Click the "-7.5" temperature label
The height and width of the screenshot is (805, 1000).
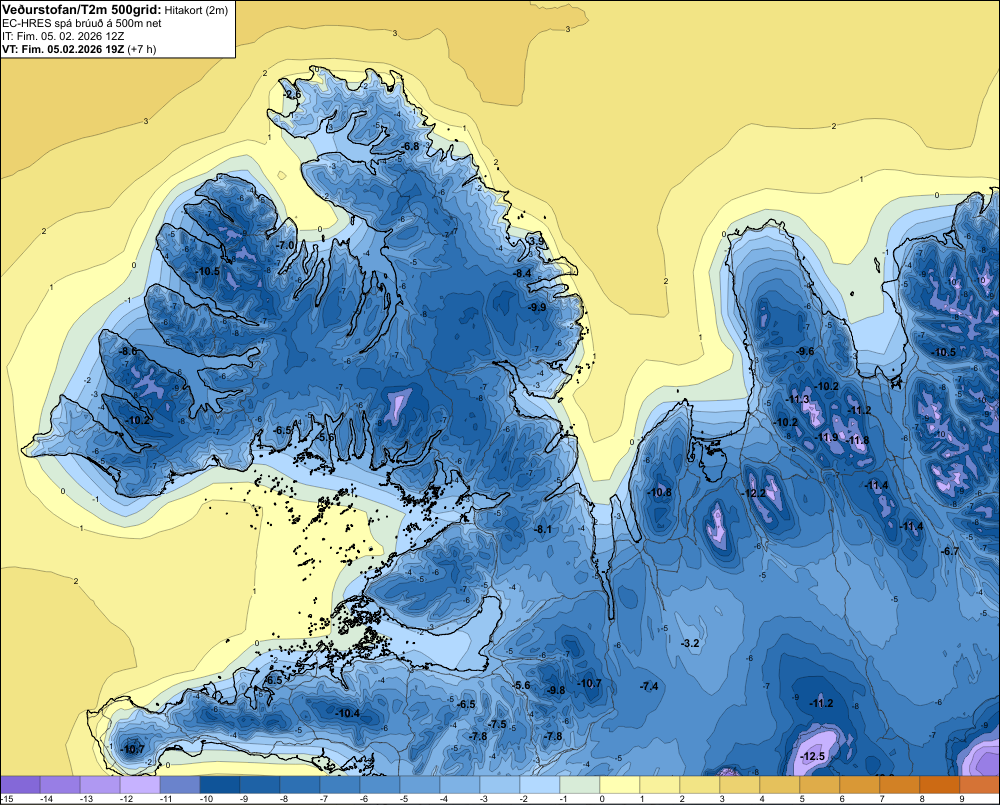tap(497, 724)
